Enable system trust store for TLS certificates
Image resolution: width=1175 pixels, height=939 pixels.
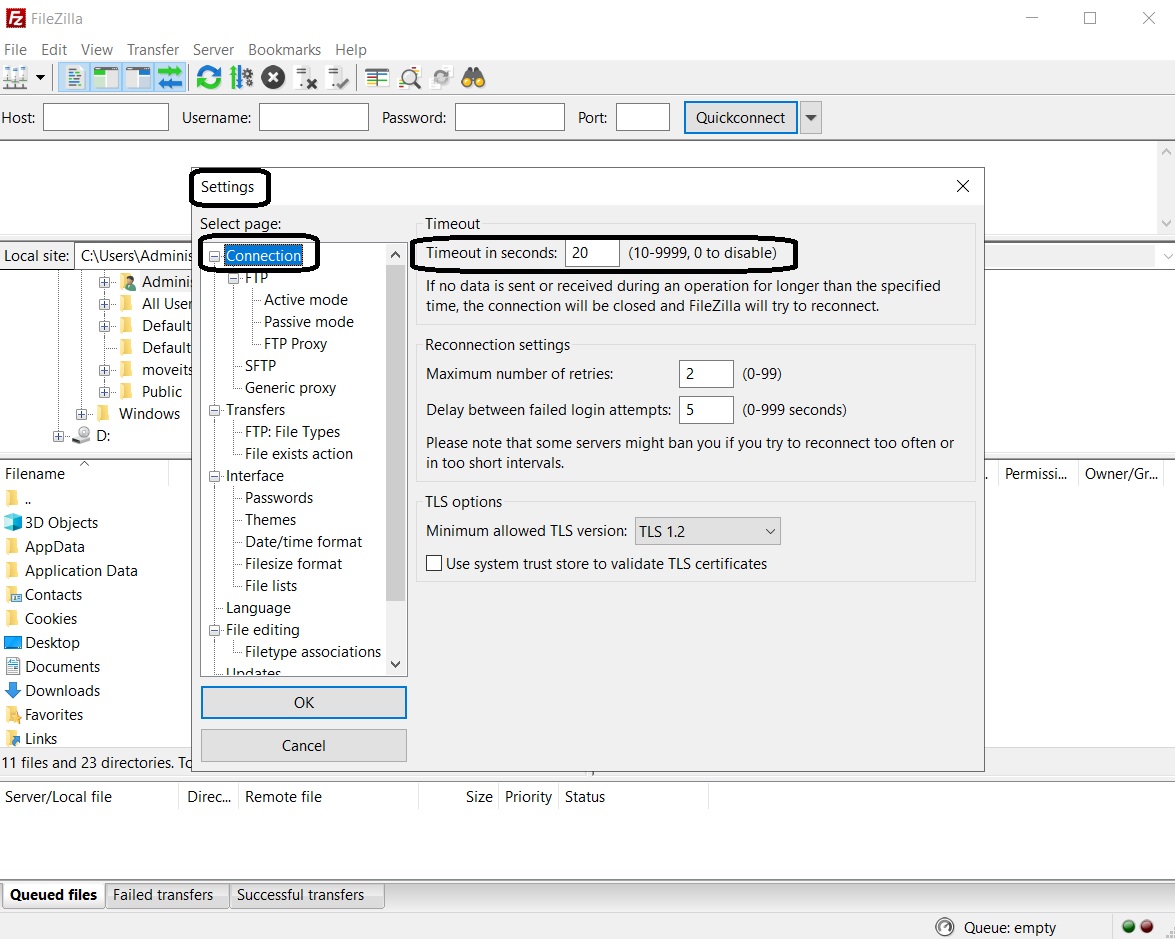(x=434, y=563)
